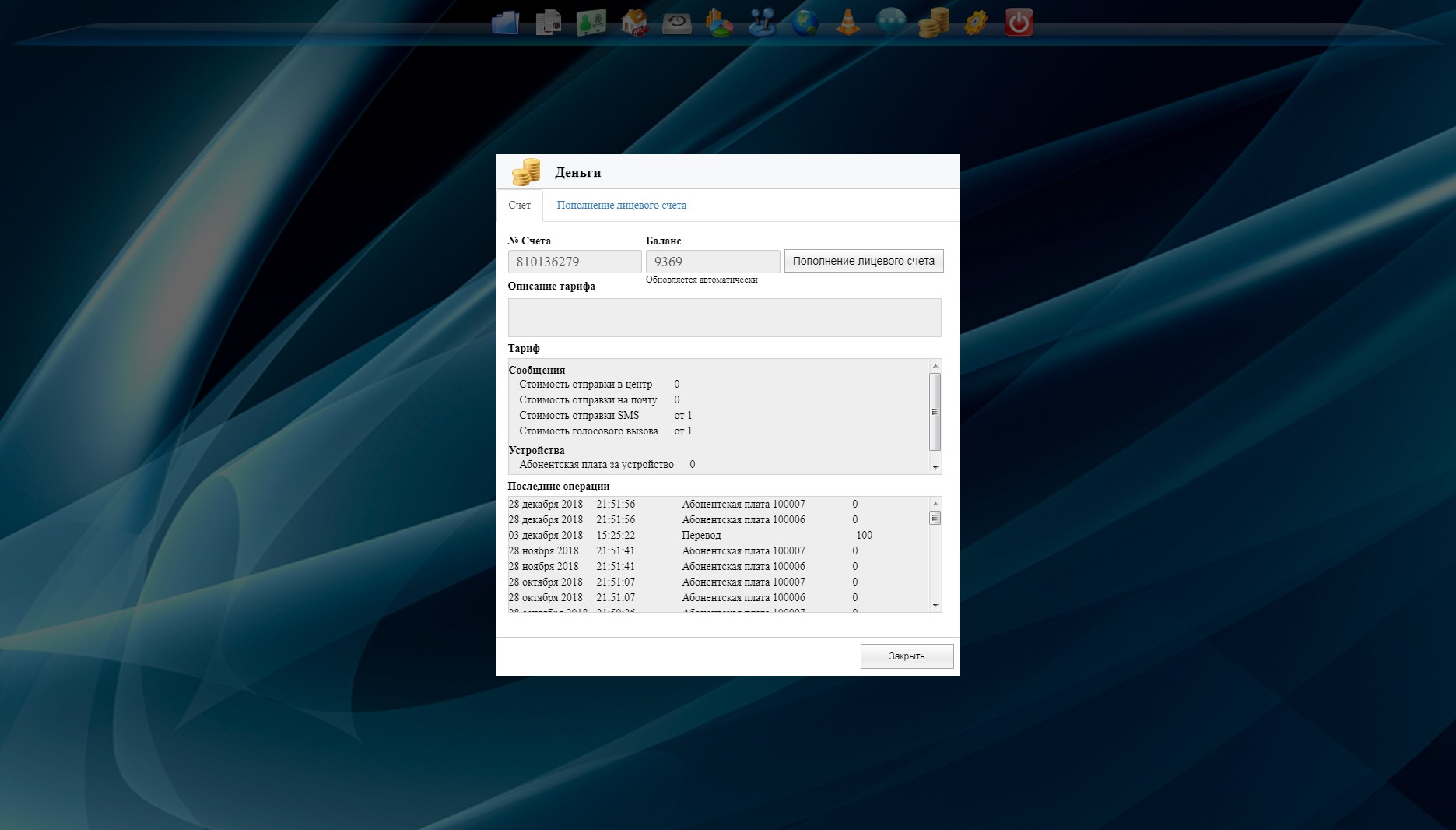
Task: Click the Закрыть button
Action: pos(907,656)
